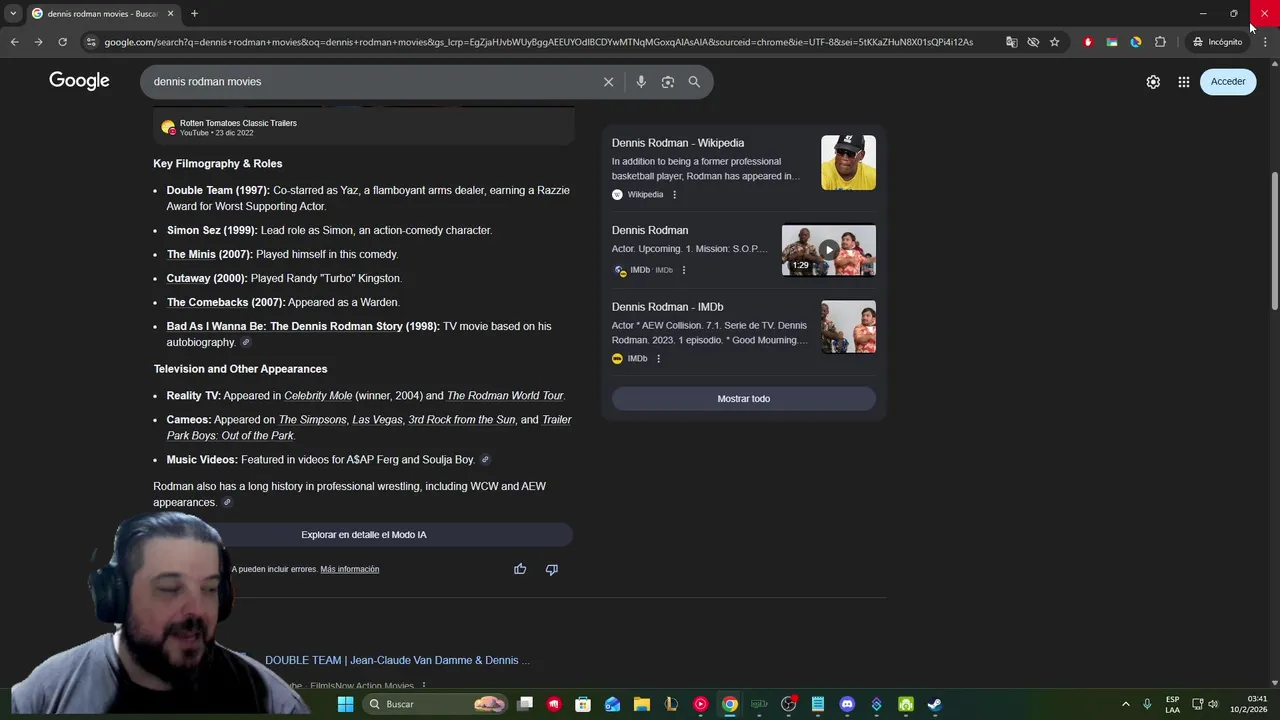The width and height of the screenshot is (1280, 720).
Task: Open the Windows Start menu
Action: point(345,704)
